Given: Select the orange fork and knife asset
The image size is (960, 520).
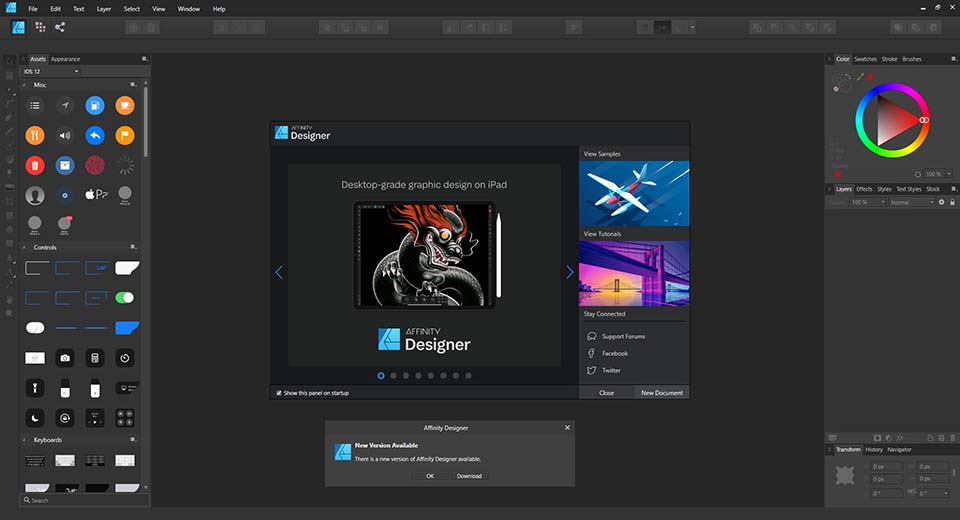Looking at the screenshot, I should tap(35, 135).
